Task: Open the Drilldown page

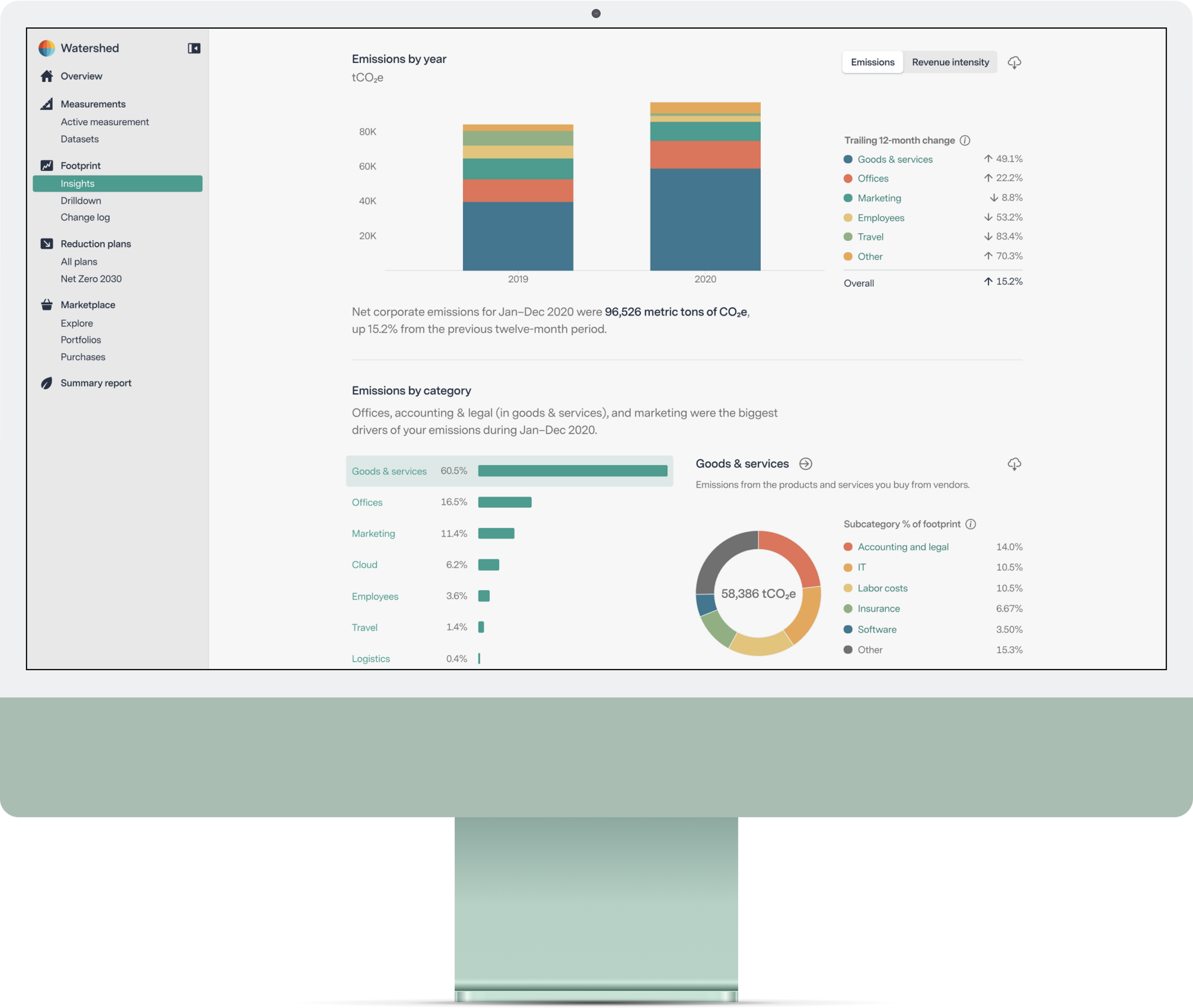Action: point(80,201)
